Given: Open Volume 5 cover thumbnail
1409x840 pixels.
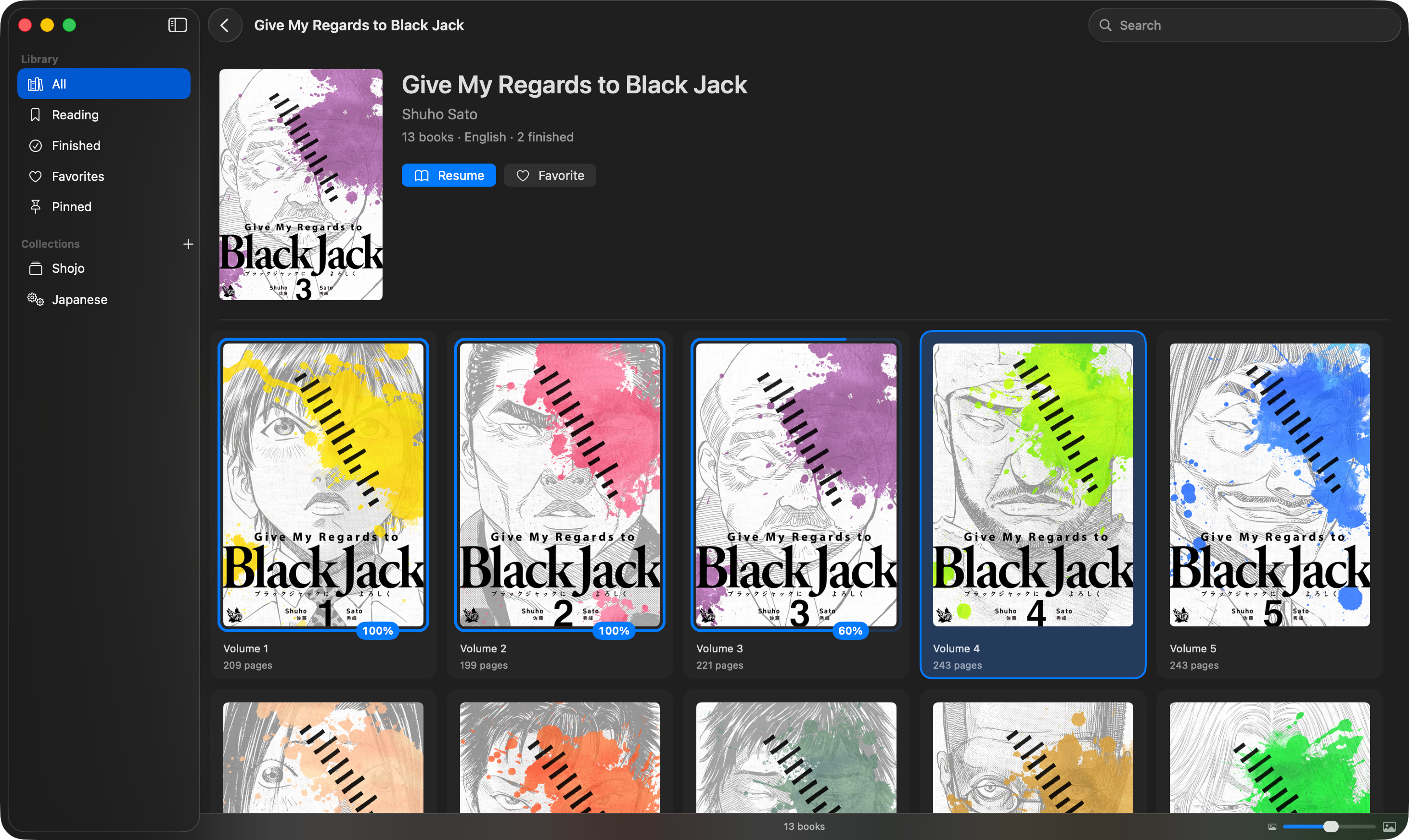Looking at the screenshot, I should pos(1270,484).
